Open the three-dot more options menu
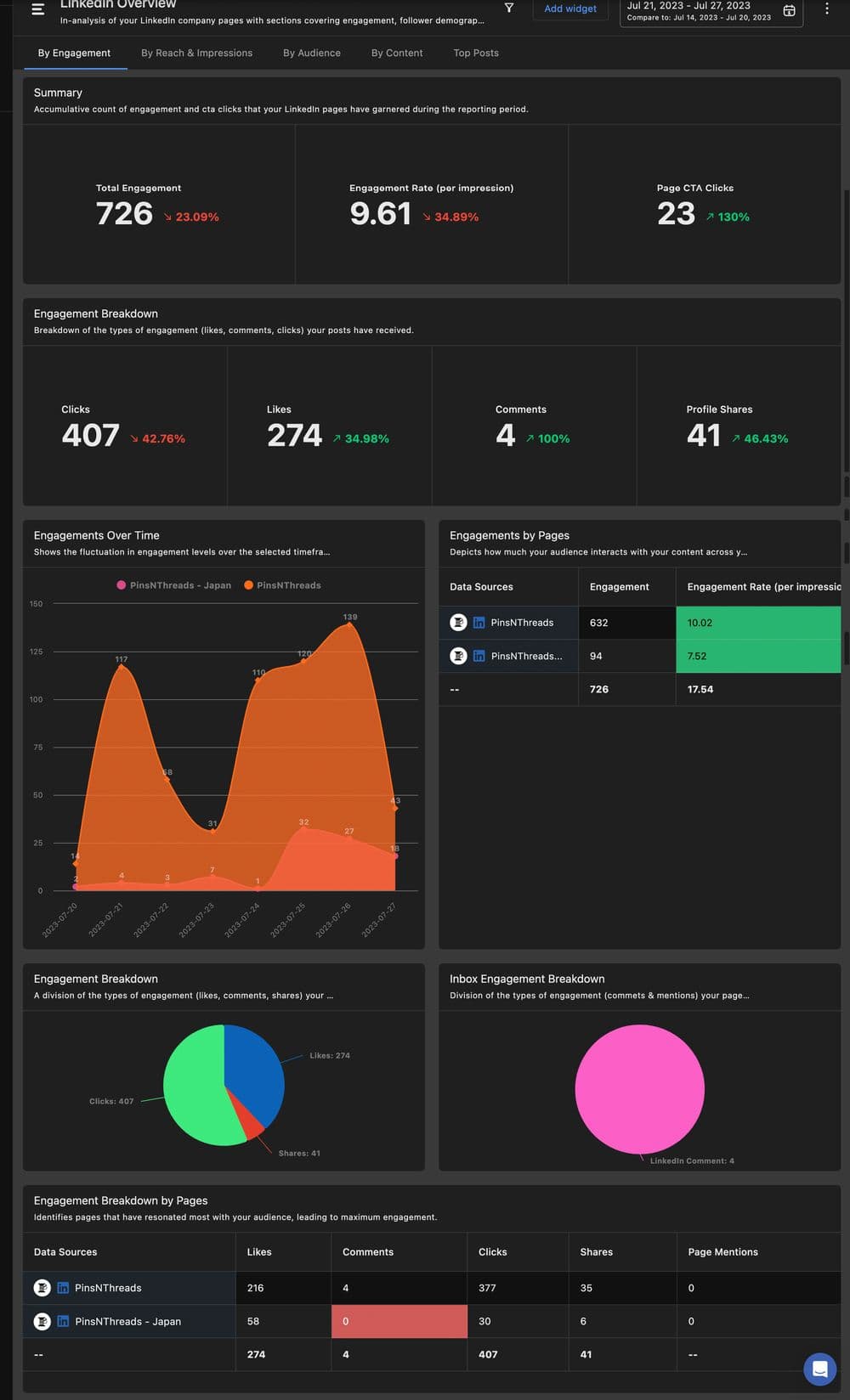This screenshot has height=1400, width=850. tap(826, 9)
